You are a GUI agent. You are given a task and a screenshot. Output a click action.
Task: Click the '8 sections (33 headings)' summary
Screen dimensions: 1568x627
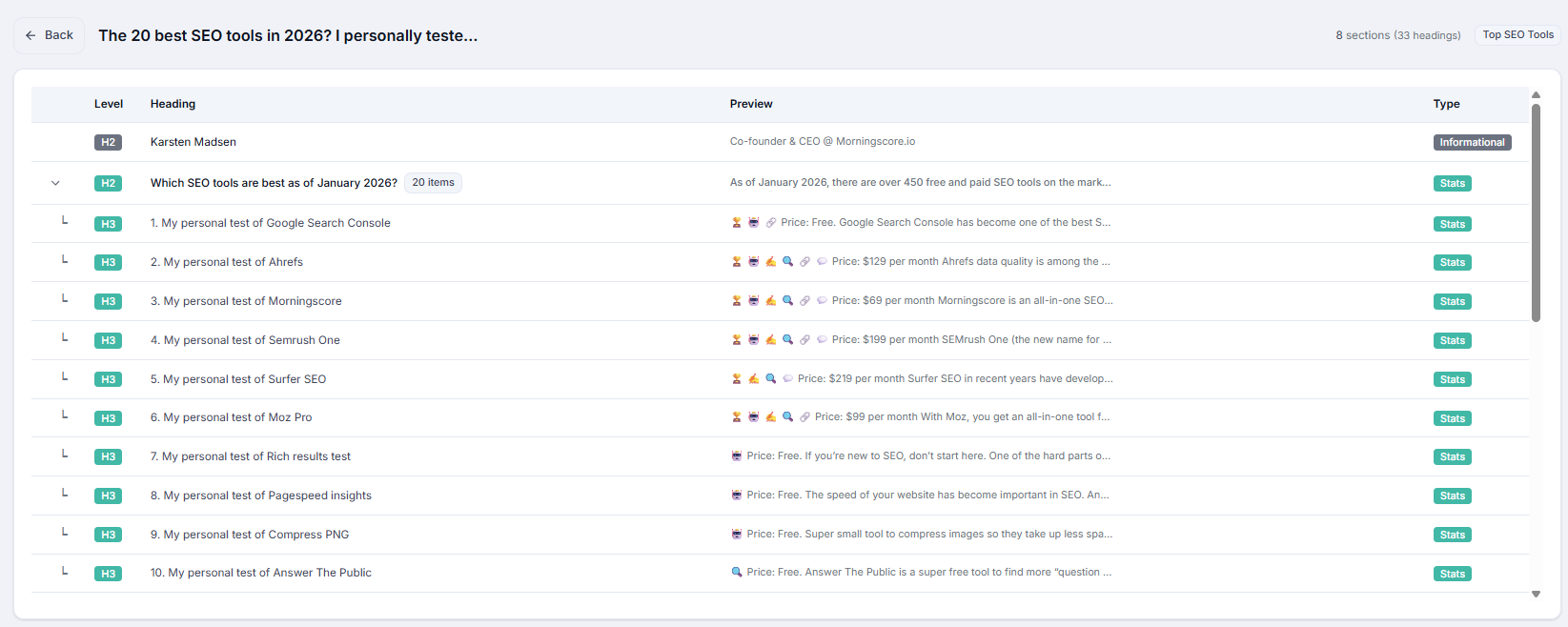1398,35
